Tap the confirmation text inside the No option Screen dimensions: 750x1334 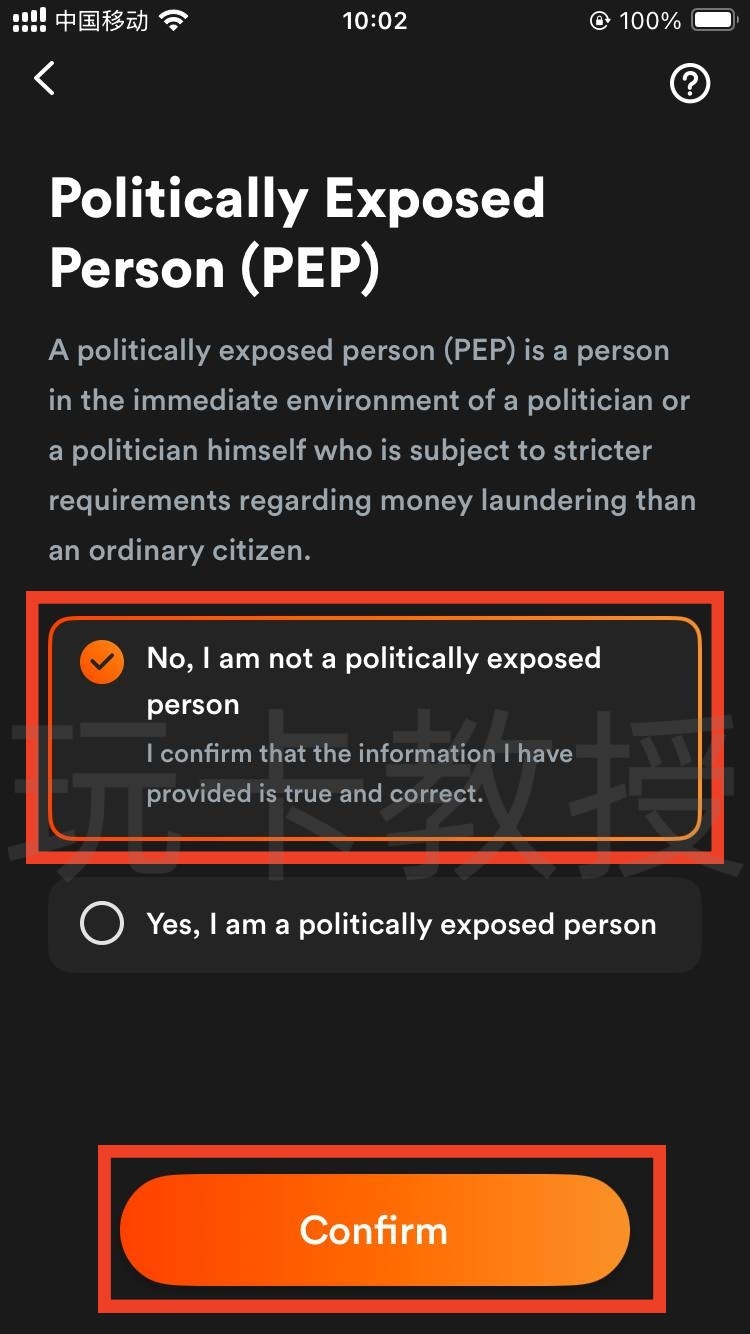[x=360, y=773]
